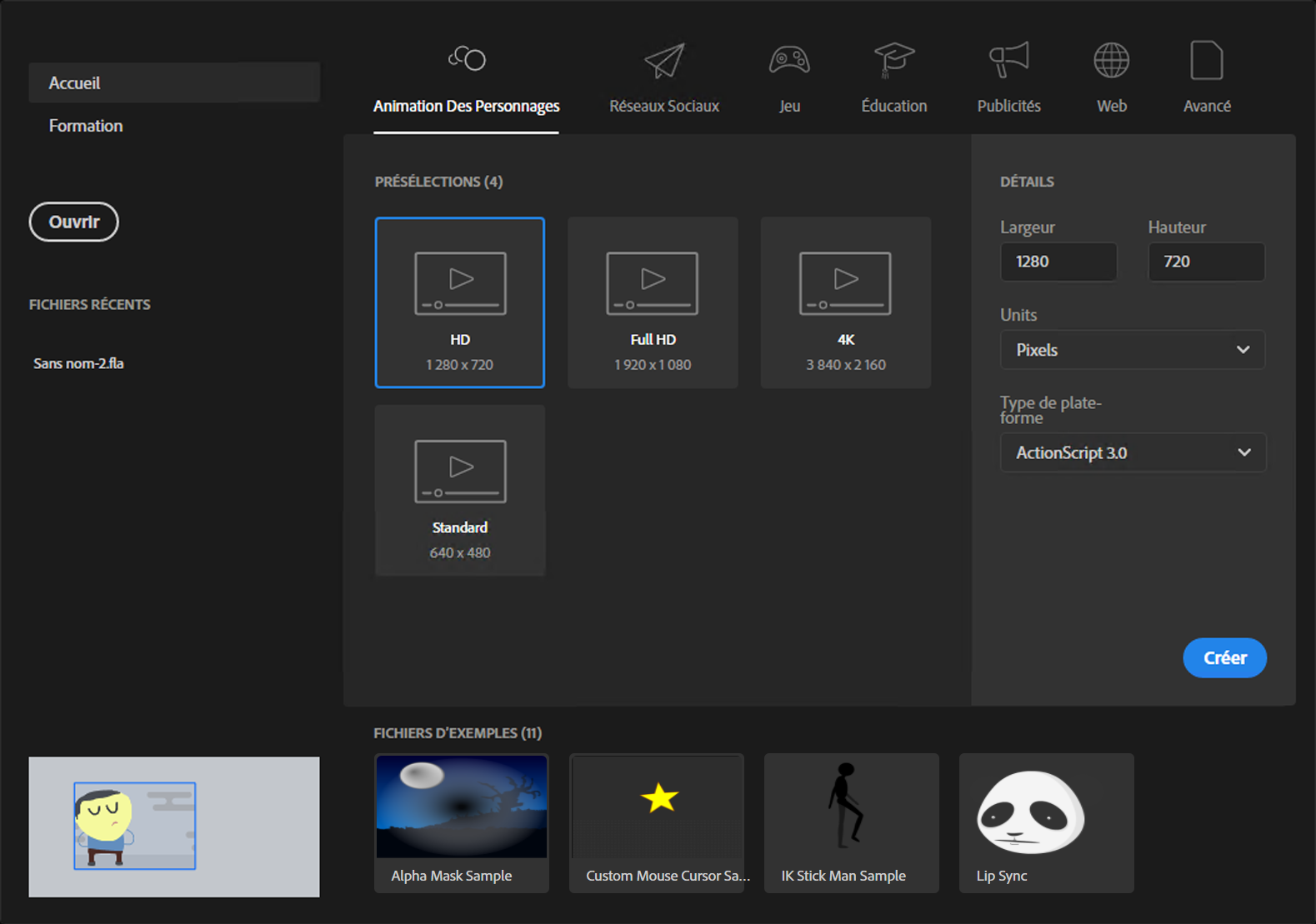This screenshot has width=1316, height=924.
Task: Click the Animation Des Personnages character icon
Action: tap(467, 58)
